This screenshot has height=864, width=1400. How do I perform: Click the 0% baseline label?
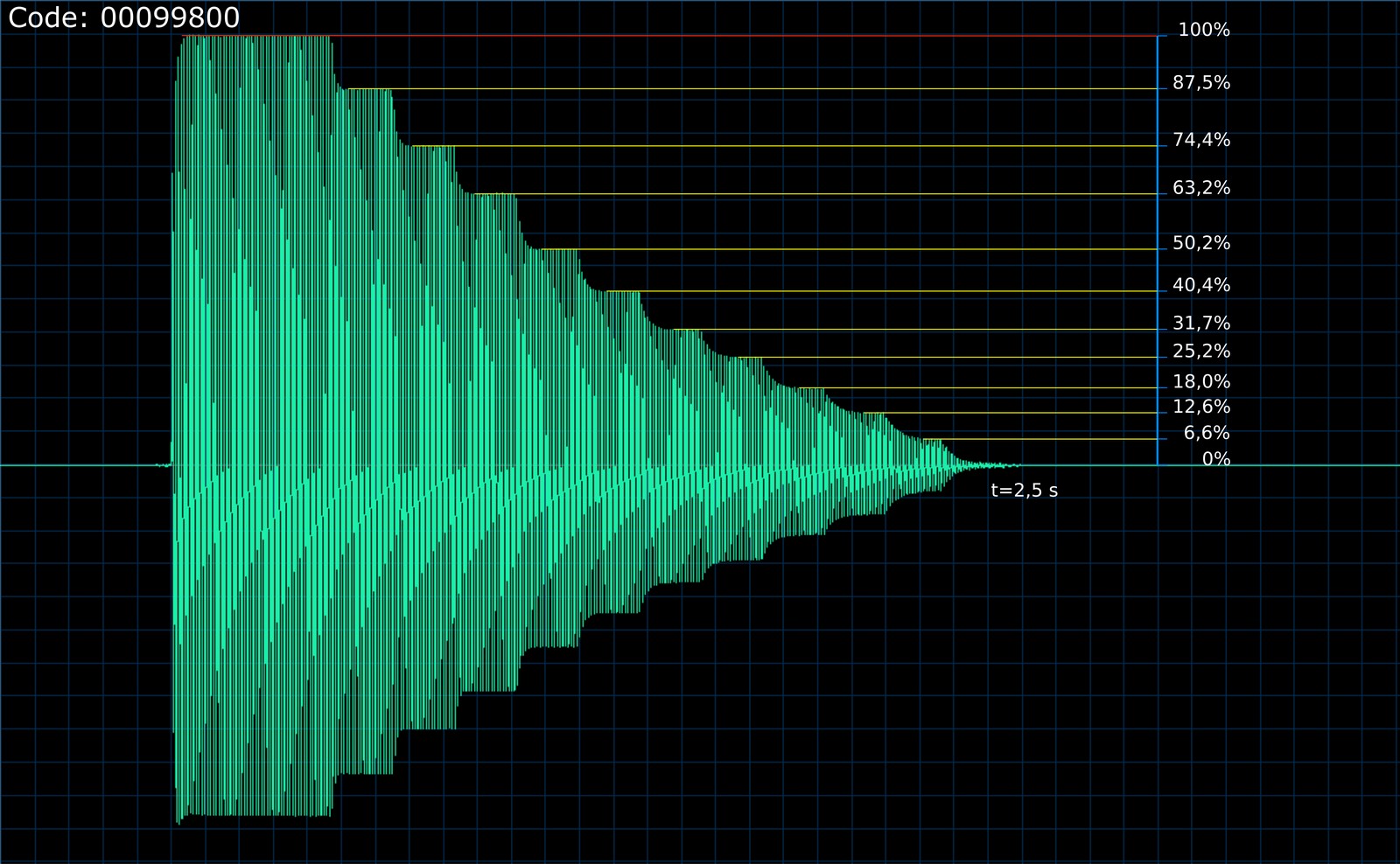pos(1216,459)
